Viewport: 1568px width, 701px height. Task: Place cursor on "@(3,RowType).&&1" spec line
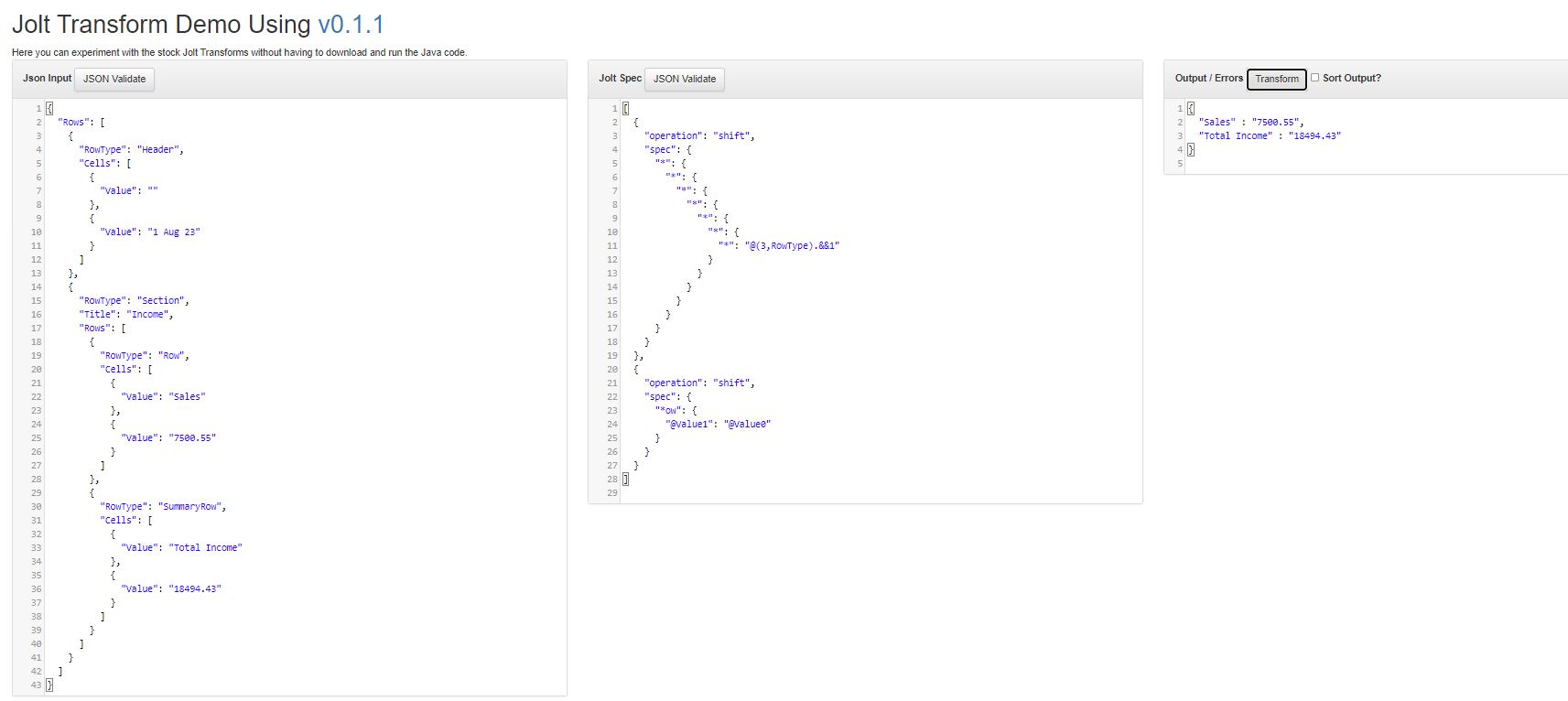pyautogui.click(x=779, y=245)
